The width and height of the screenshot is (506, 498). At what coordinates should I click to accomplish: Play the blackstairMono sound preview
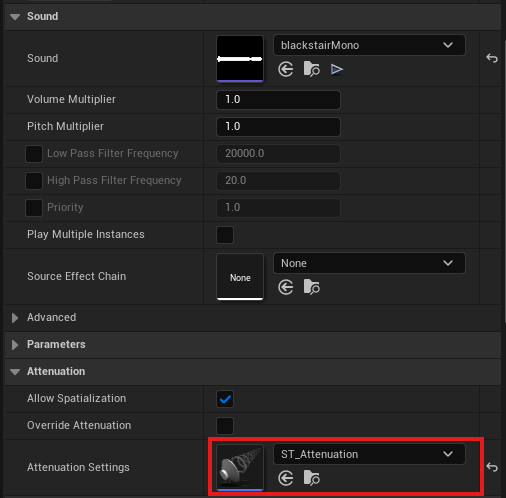click(x=337, y=69)
